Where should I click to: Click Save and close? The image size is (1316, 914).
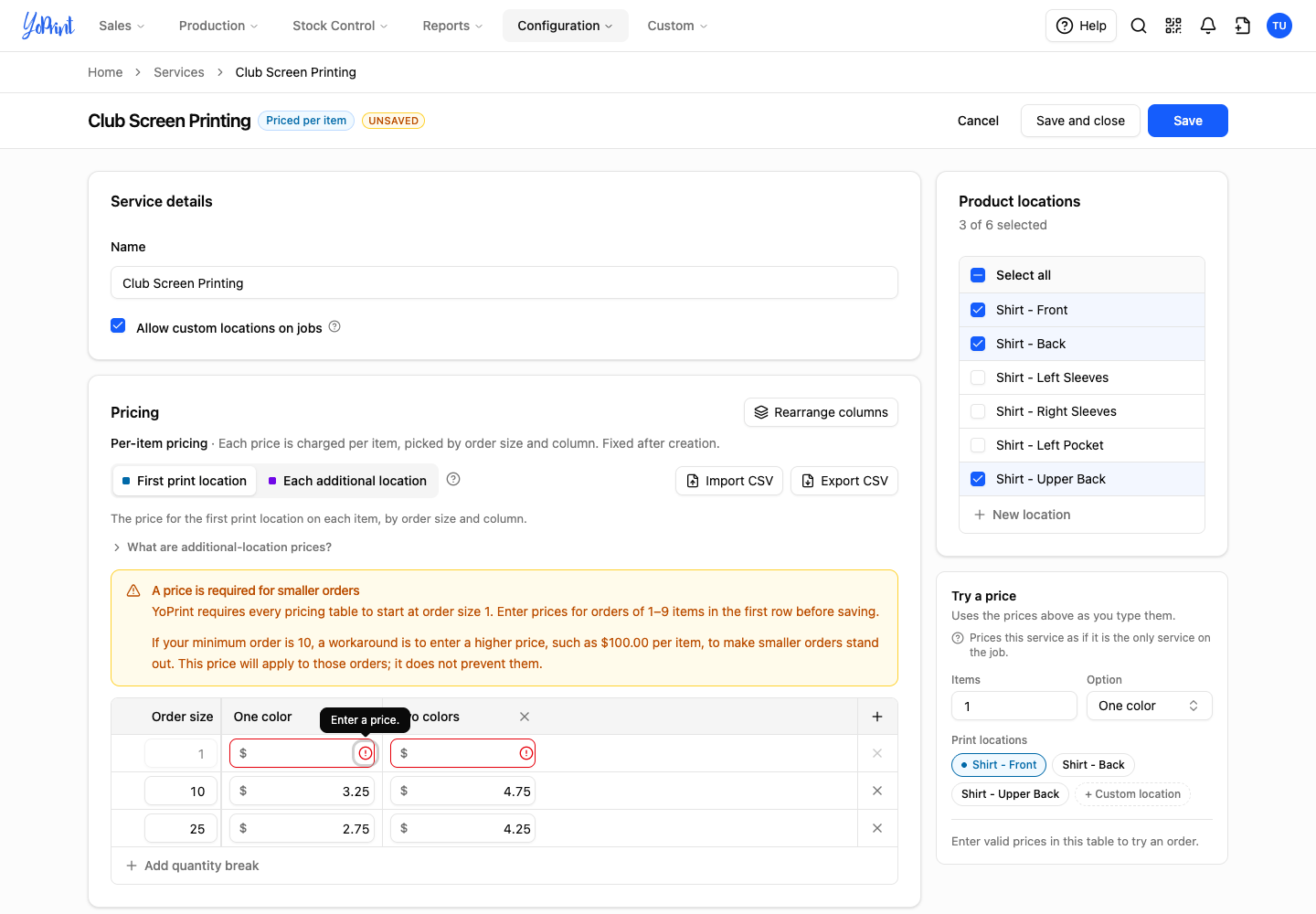click(1080, 121)
